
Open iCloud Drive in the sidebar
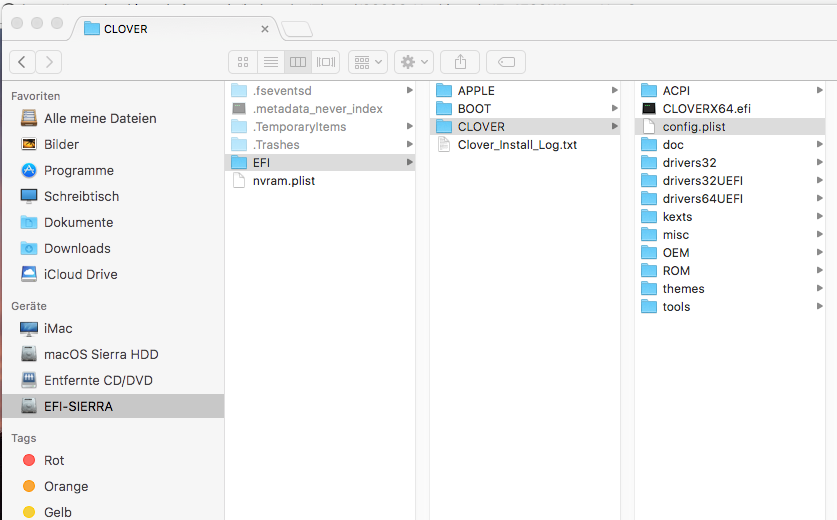(112, 274)
